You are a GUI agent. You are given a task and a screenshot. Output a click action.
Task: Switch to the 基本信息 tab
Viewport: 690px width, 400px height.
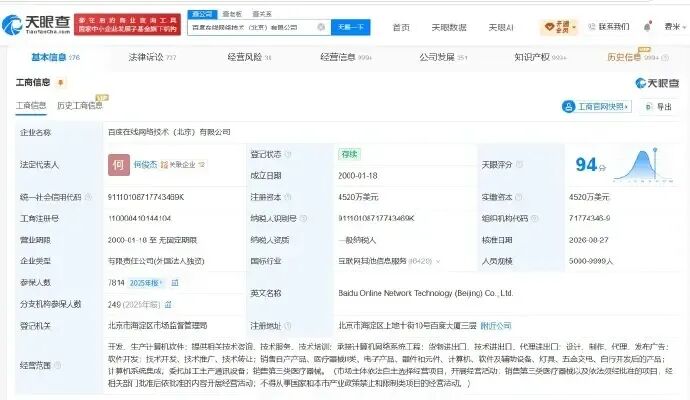coord(55,57)
